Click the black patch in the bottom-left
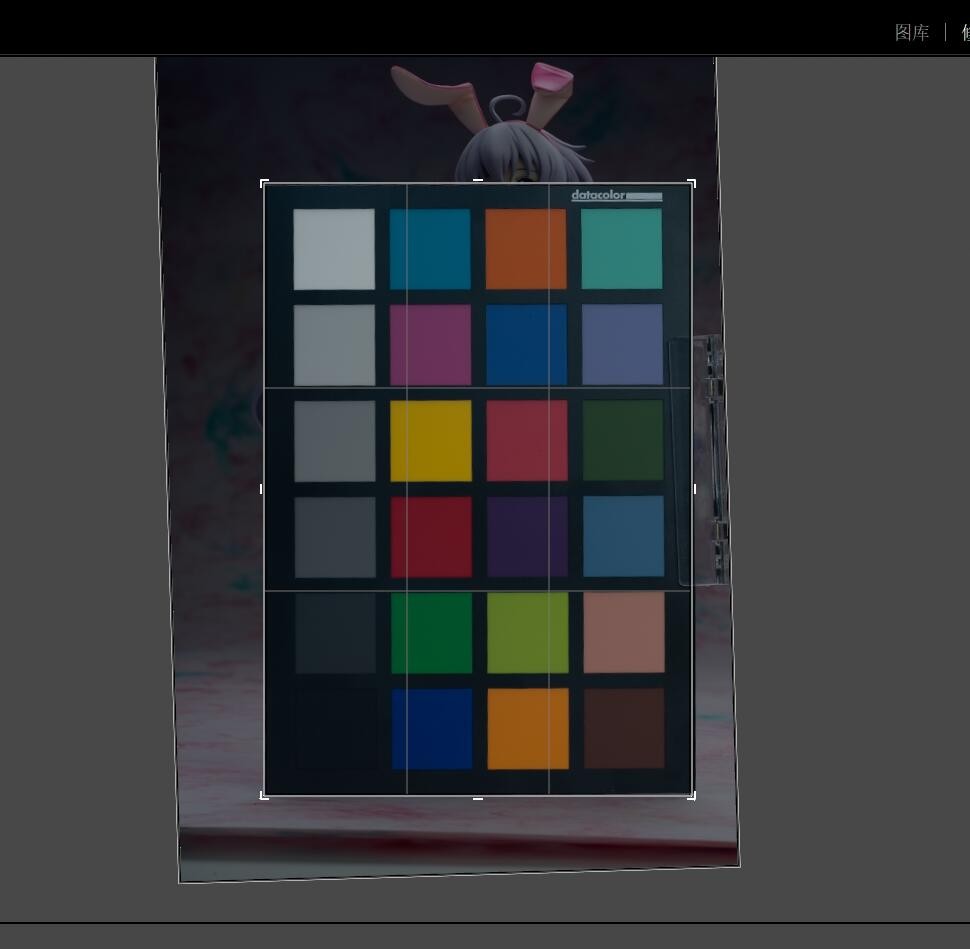The width and height of the screenshot is (970, 949). click(336, 728)
